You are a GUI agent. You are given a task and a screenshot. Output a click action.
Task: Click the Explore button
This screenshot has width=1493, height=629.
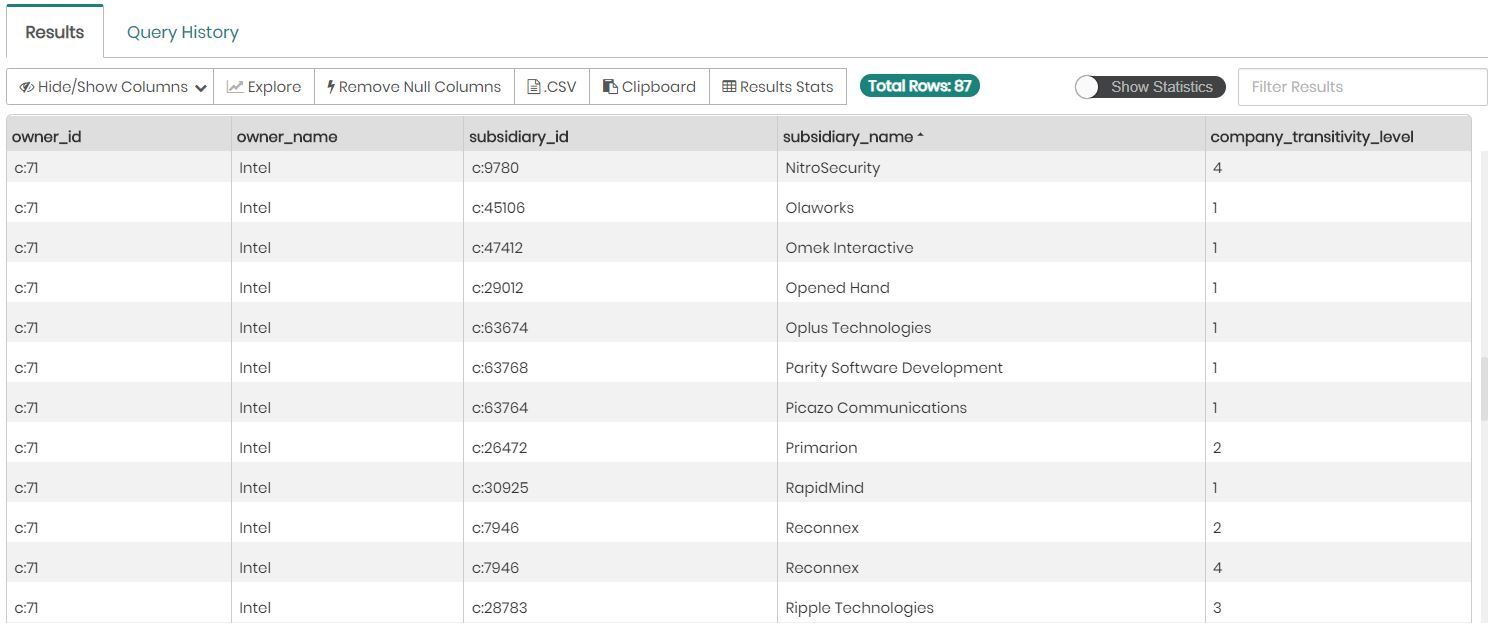click(x=264, y=87)
